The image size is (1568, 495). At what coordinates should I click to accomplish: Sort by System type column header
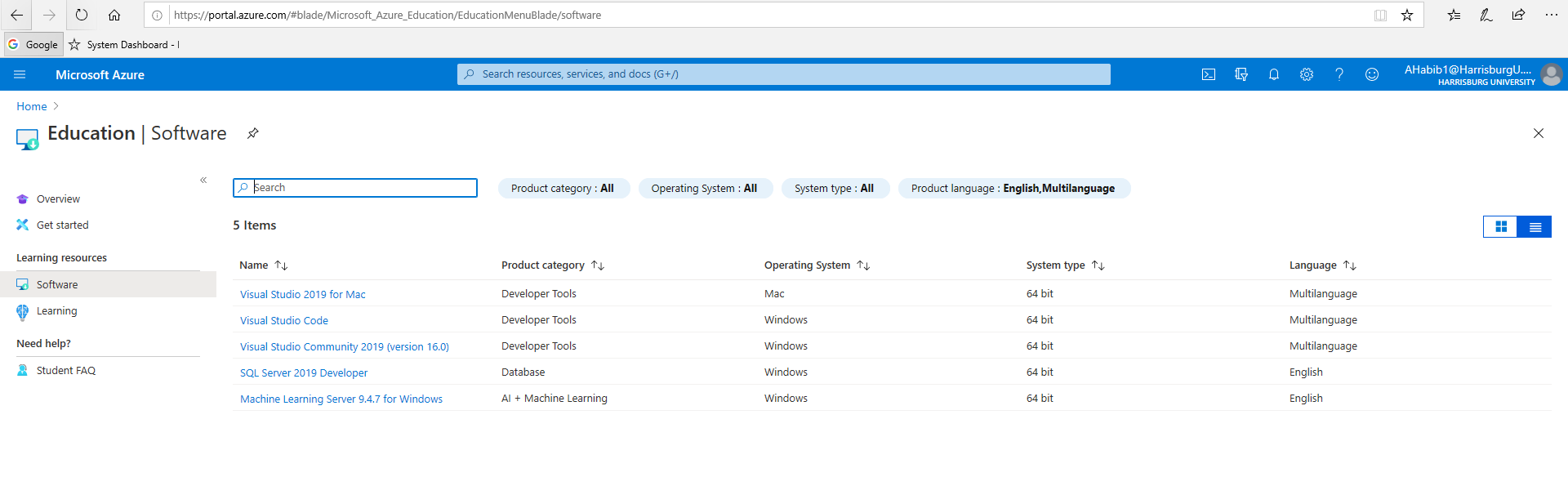click(1065, 265)
